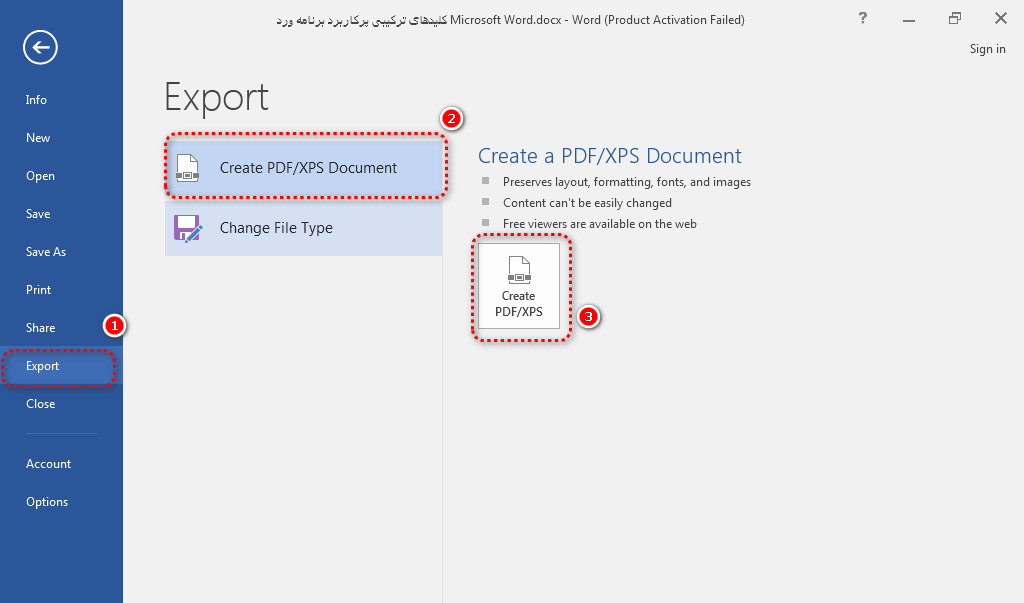1024x603 pixels.
Task: Open Word Options
Action: (x=47, y=502)
